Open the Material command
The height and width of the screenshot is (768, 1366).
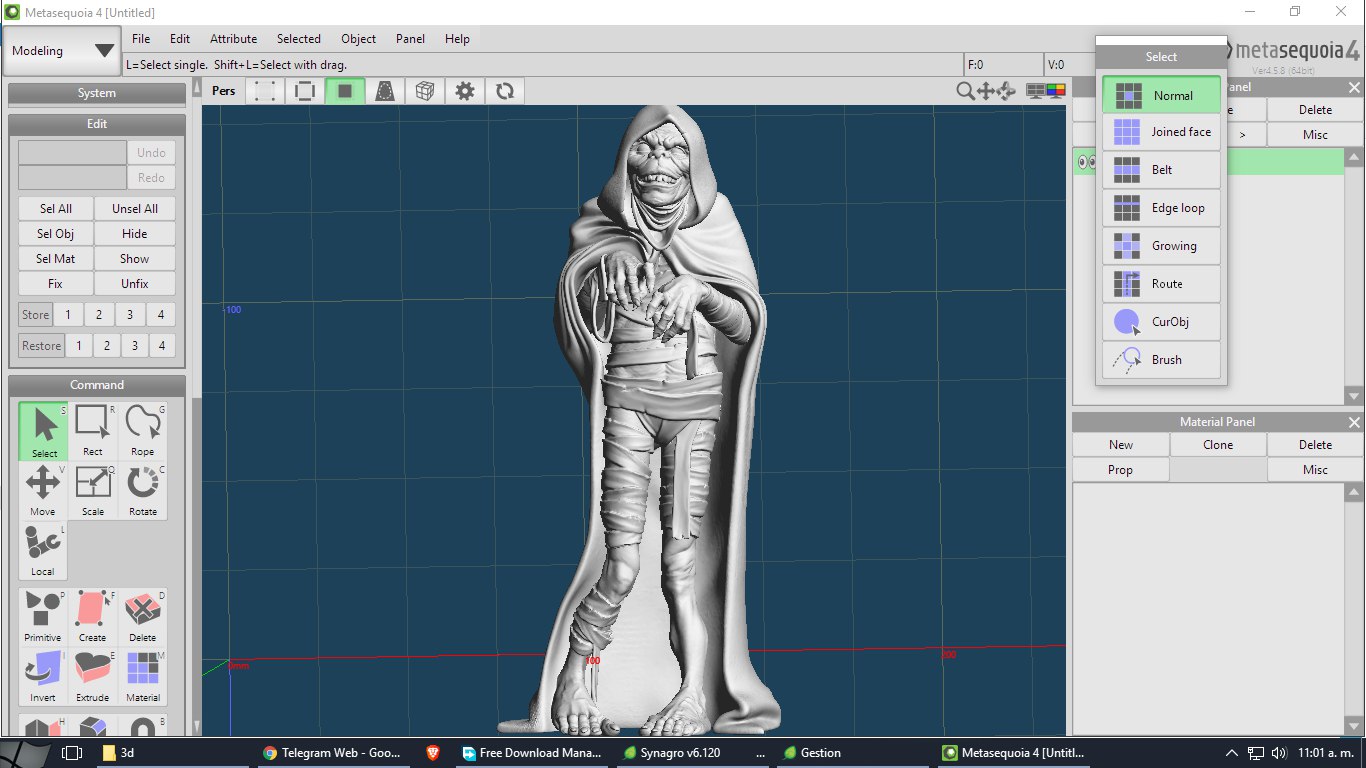(143, 677)
